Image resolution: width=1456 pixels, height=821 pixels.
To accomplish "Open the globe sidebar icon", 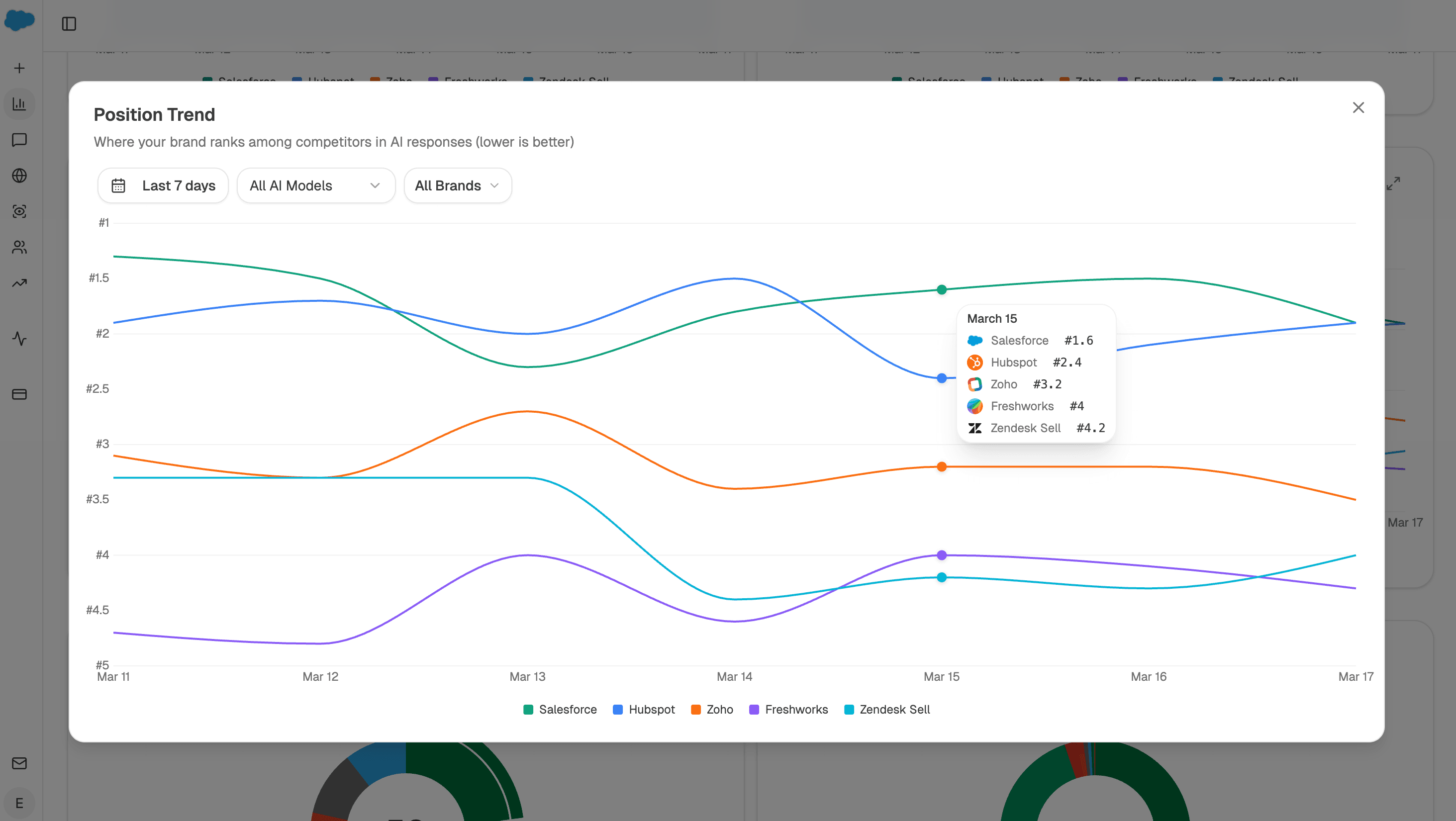I will (x=19, y=176).
